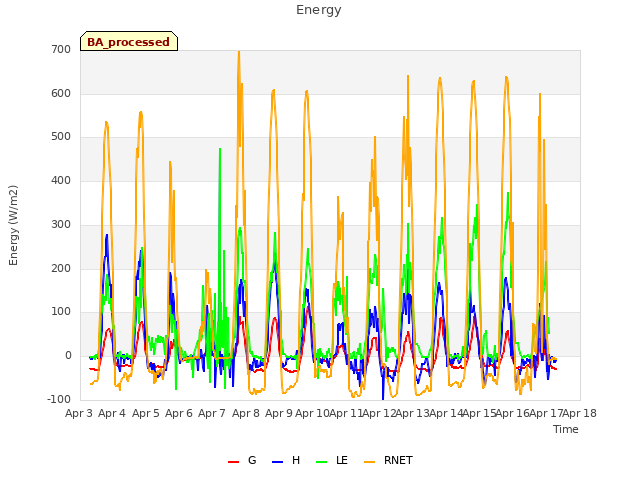The height and width of the screenshot is (480, 640).
Task: Click the blue H legend color marker
Action: (278, 462)
